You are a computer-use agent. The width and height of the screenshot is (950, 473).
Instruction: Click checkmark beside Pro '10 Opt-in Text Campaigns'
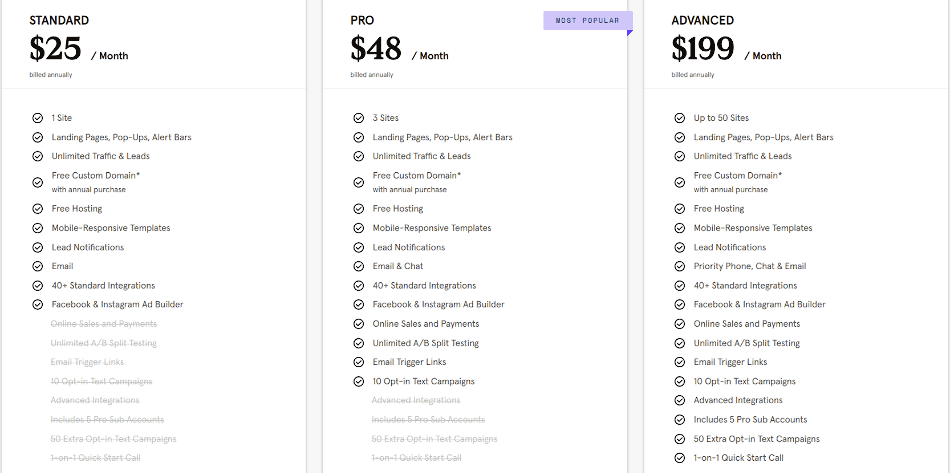(x=358, y=381)
